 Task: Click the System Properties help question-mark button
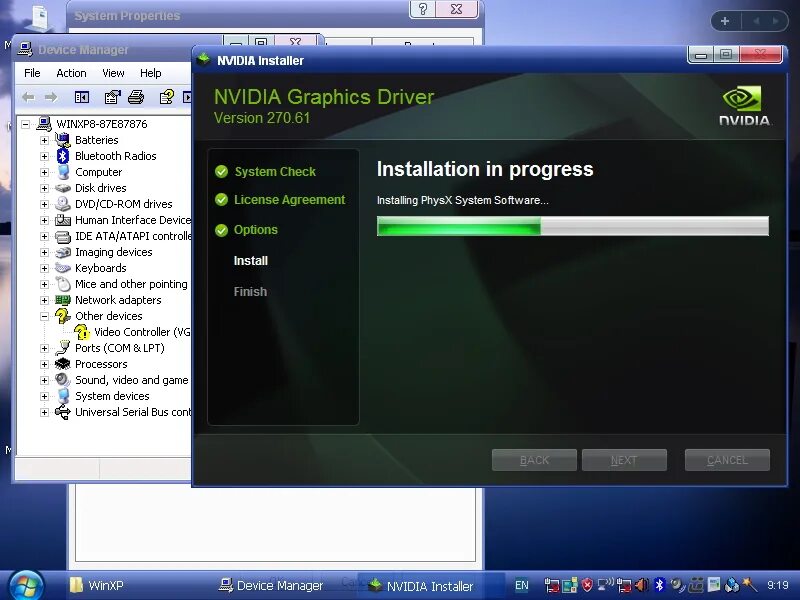pos(423,9)
